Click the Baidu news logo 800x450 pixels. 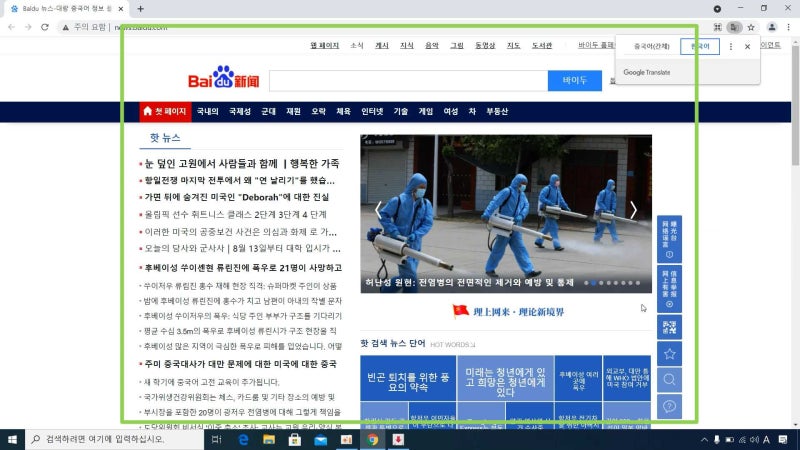(x=223, y=78)
